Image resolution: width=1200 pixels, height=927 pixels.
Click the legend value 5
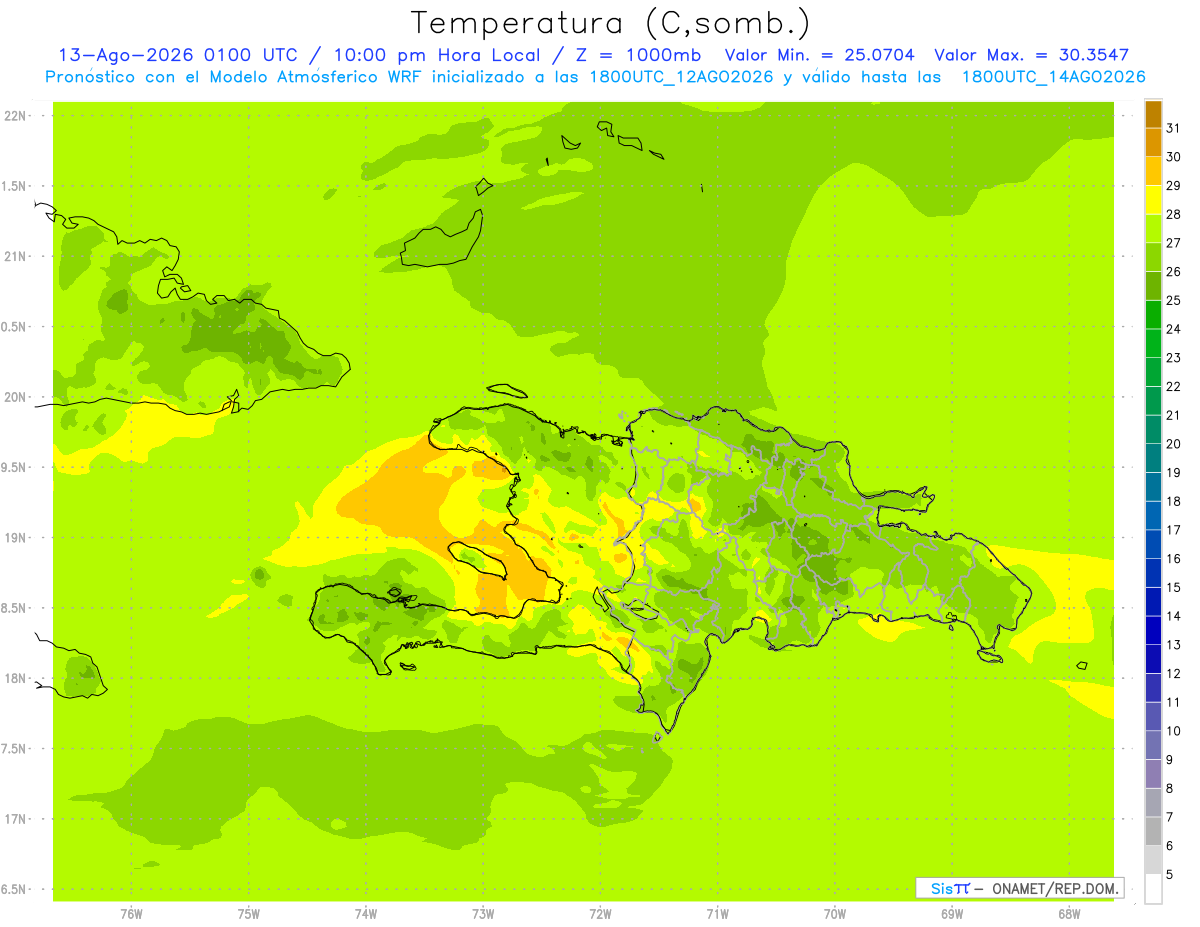tap(1170, 875)
